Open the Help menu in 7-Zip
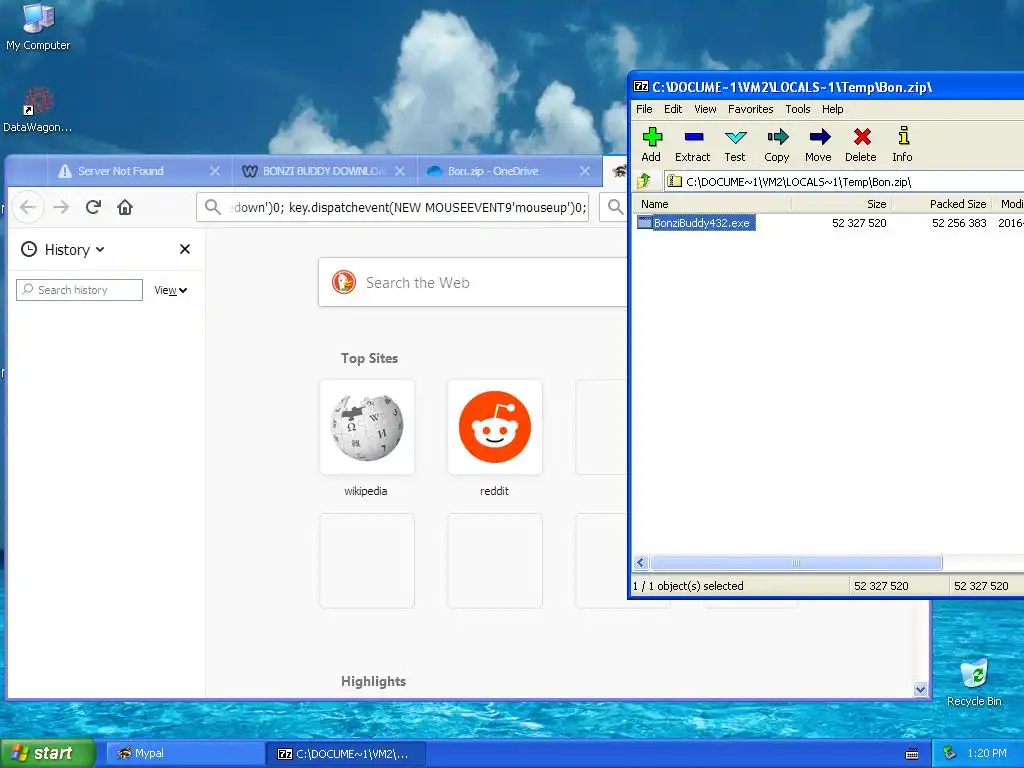The image size is (1024, 768). pyautogui.click(x=832, y=109)
